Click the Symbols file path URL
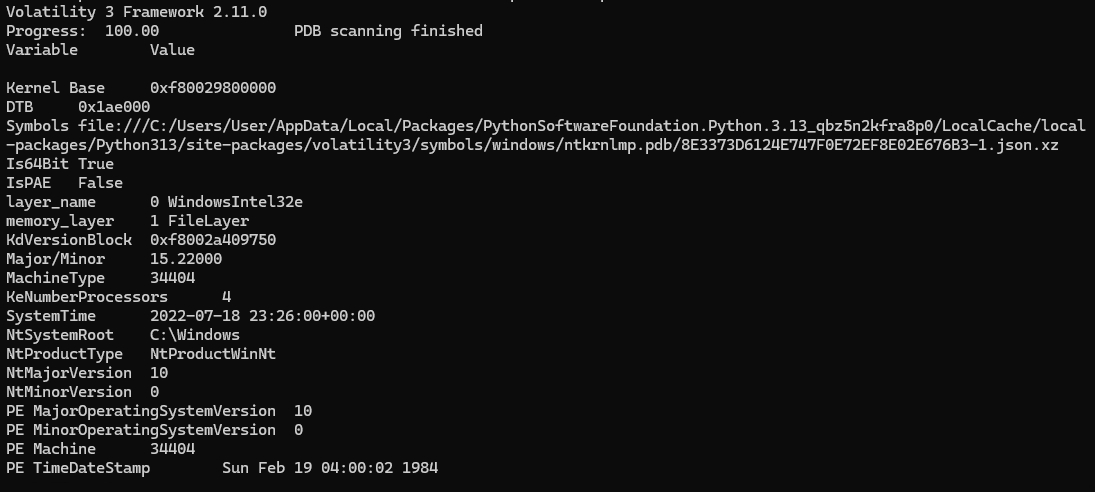Image resolution: width=1095 pixels, height=492 pixels. pos(545,135)
